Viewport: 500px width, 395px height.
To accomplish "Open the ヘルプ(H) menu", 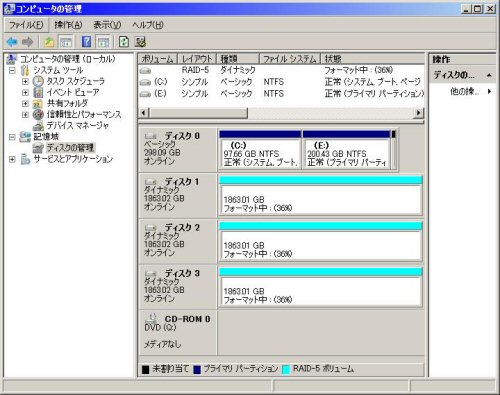I will pyautogui.click(x=148, y=25).
